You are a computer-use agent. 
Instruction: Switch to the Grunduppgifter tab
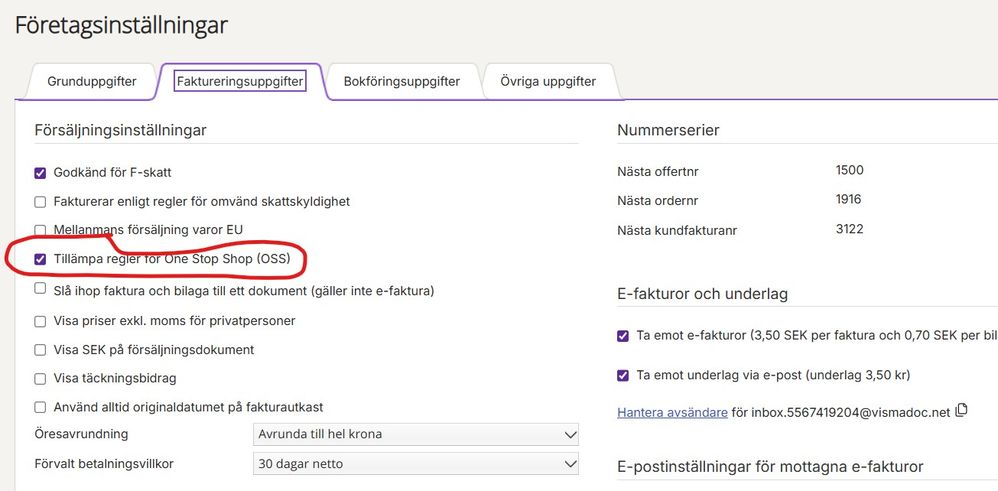pyautogui.click(x=92, y=82)
